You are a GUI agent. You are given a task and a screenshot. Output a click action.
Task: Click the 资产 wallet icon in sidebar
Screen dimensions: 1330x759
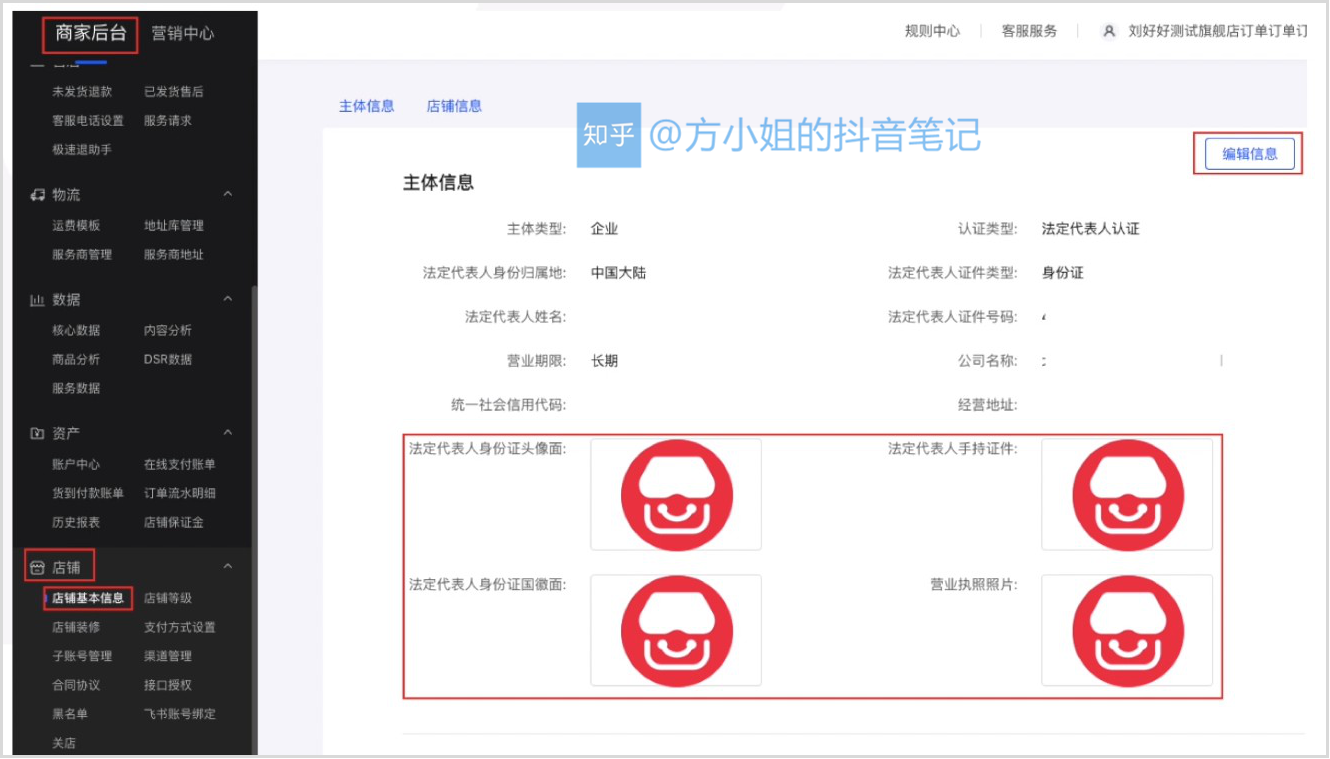click(38, 433)
